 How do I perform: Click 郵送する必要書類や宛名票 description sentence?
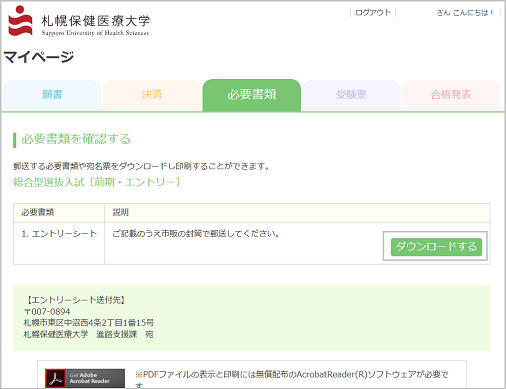[x=142, y=166]
